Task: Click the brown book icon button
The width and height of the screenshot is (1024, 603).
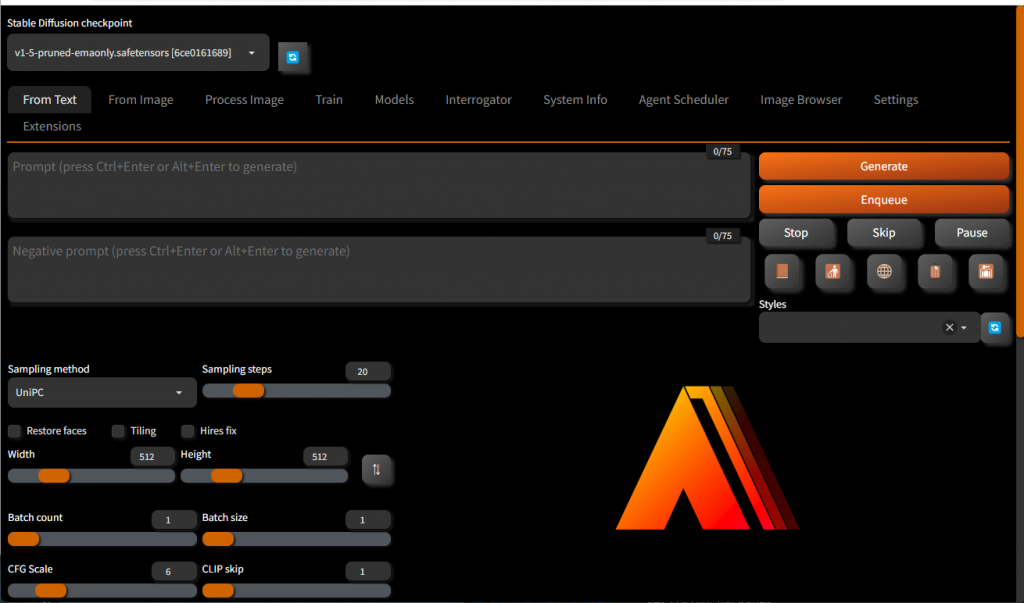Action: [782, 271]
